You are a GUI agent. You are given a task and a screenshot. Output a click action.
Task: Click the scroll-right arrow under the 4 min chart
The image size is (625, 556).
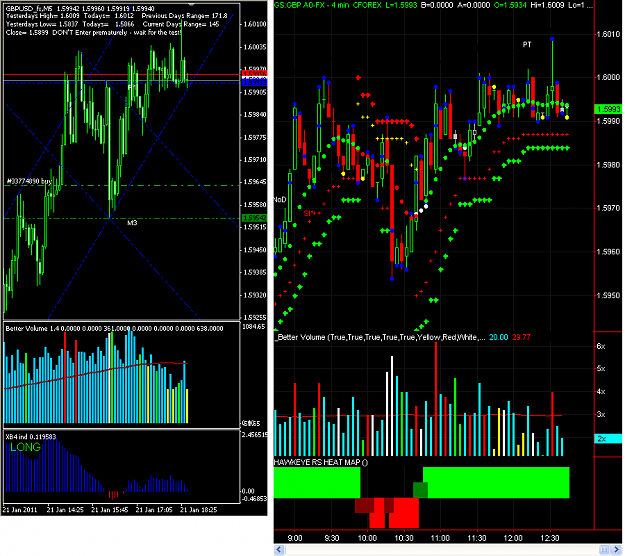point(617,550)
